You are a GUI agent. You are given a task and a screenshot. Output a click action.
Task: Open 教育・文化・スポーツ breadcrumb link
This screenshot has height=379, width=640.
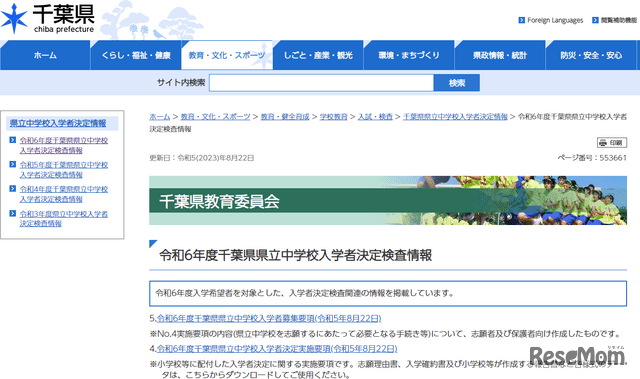216,117
